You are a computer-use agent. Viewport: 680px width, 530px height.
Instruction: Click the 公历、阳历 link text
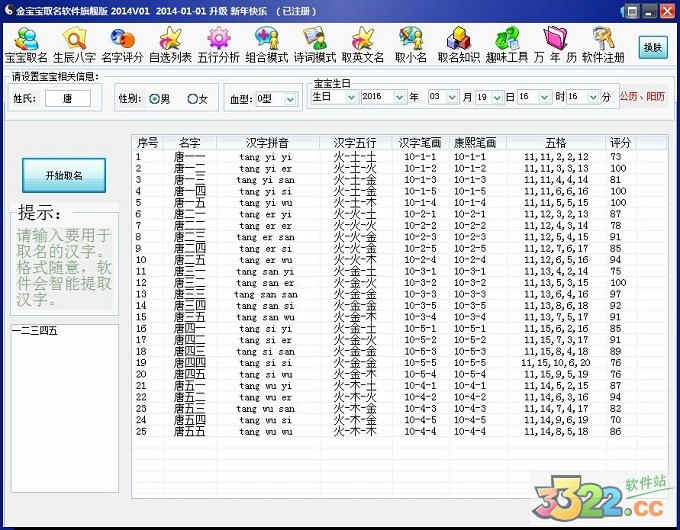641,96
